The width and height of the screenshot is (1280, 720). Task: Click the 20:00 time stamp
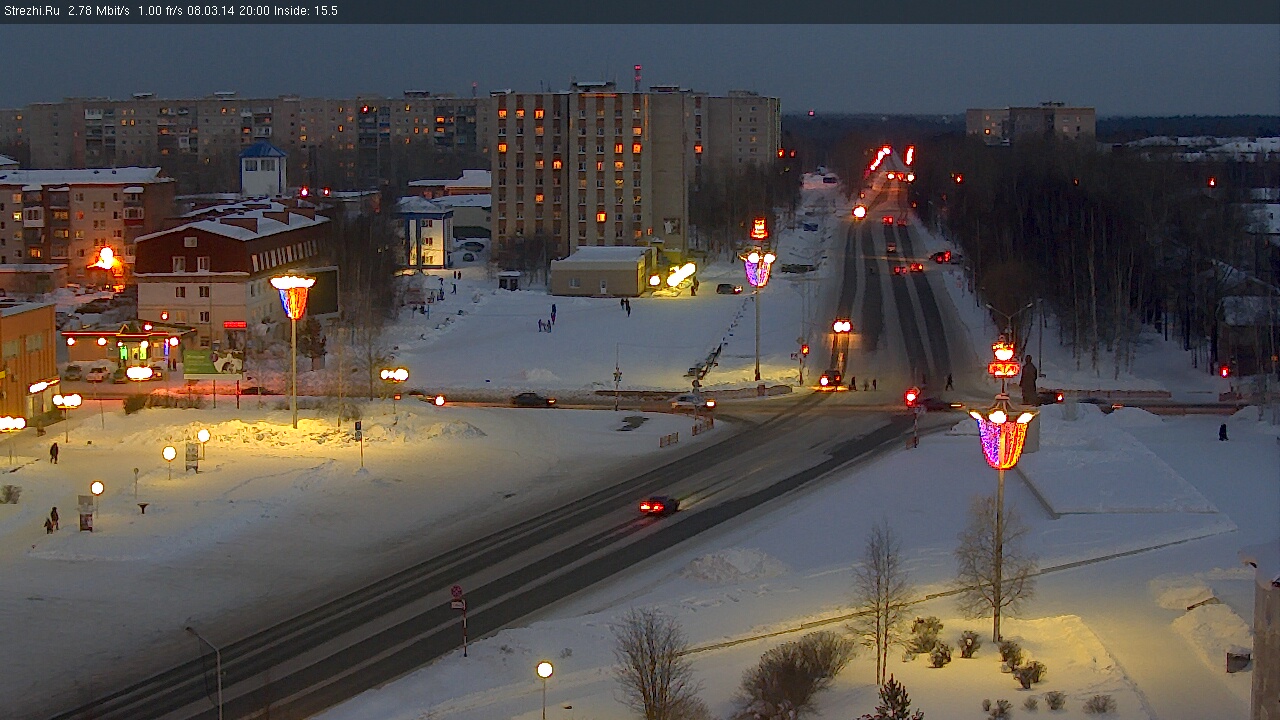[x=255, y=11]
